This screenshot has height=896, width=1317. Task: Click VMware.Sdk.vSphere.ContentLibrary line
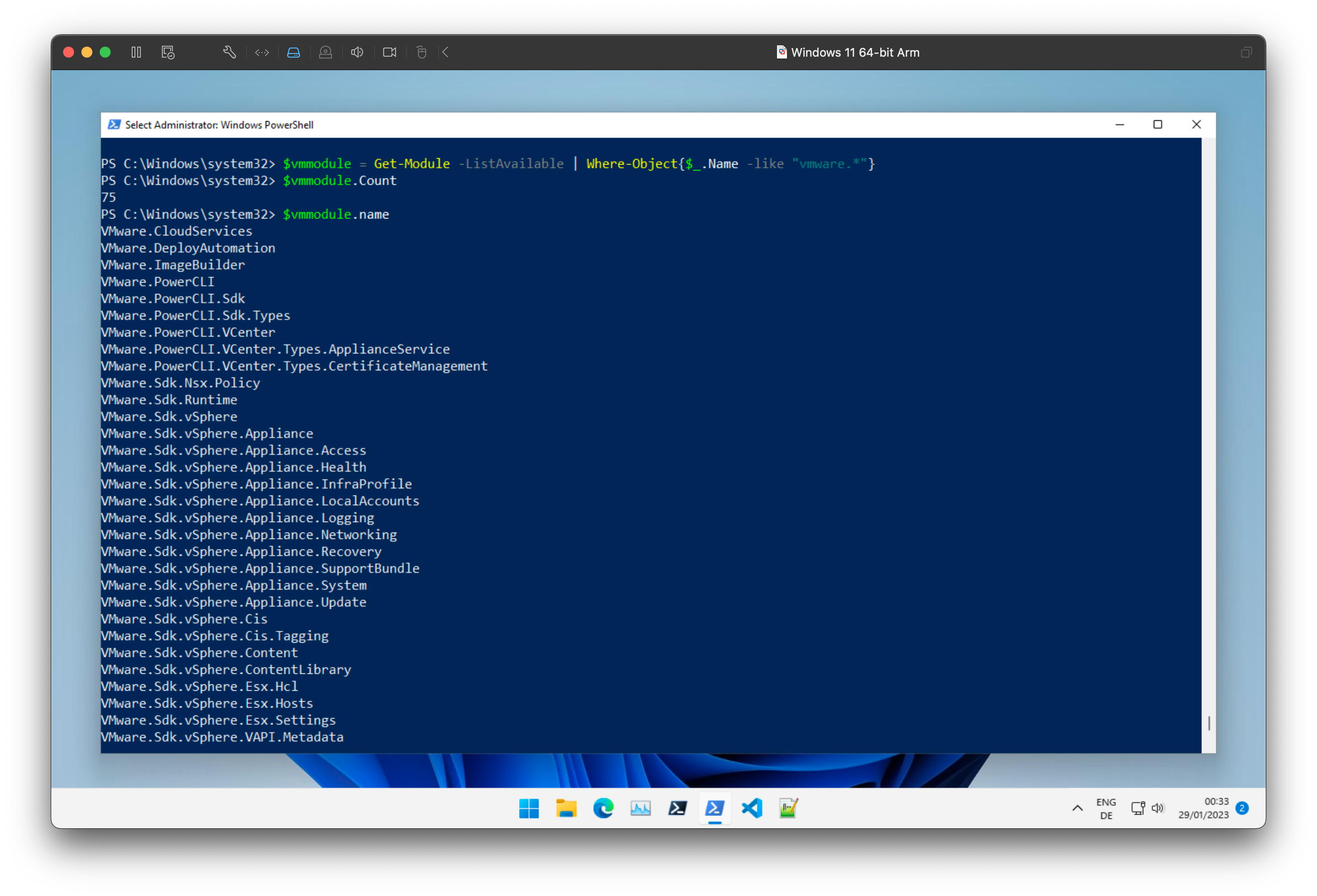(226, 669)
